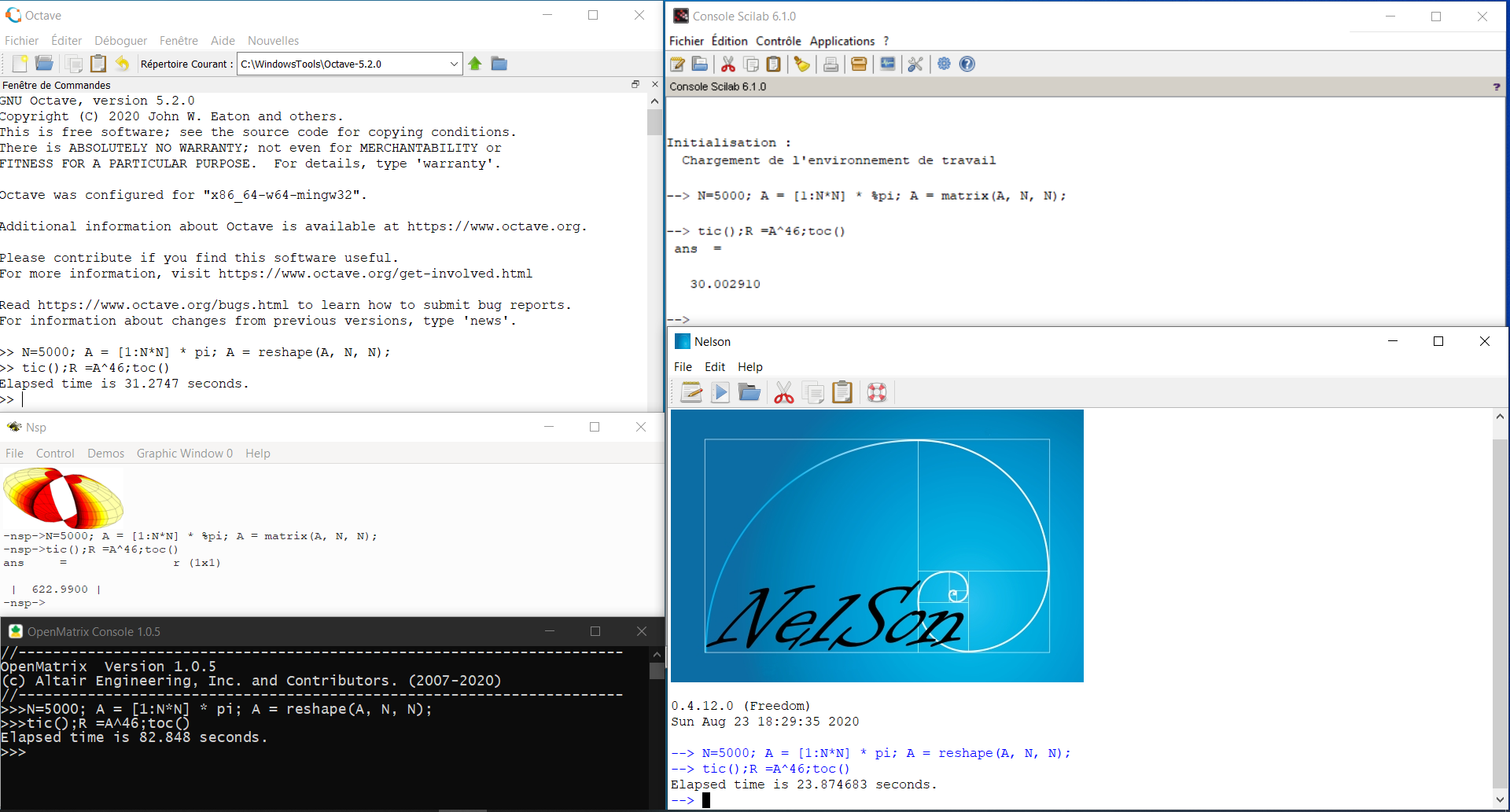
Task: Click the OpenMatrix Console title bar icon
Action: click(15, 631)
